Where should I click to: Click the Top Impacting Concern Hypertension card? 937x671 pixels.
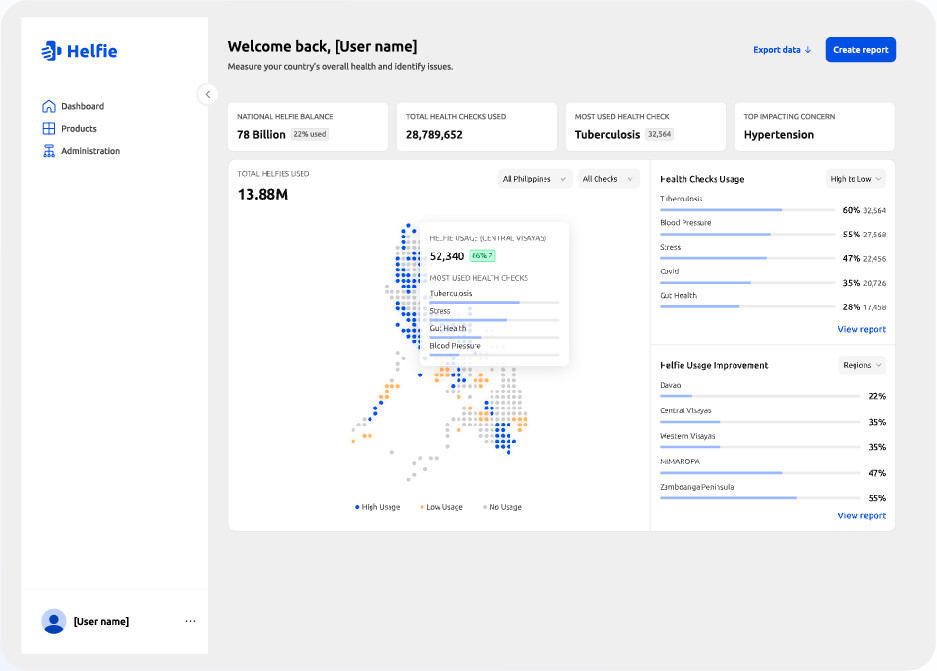click(814, 126)
